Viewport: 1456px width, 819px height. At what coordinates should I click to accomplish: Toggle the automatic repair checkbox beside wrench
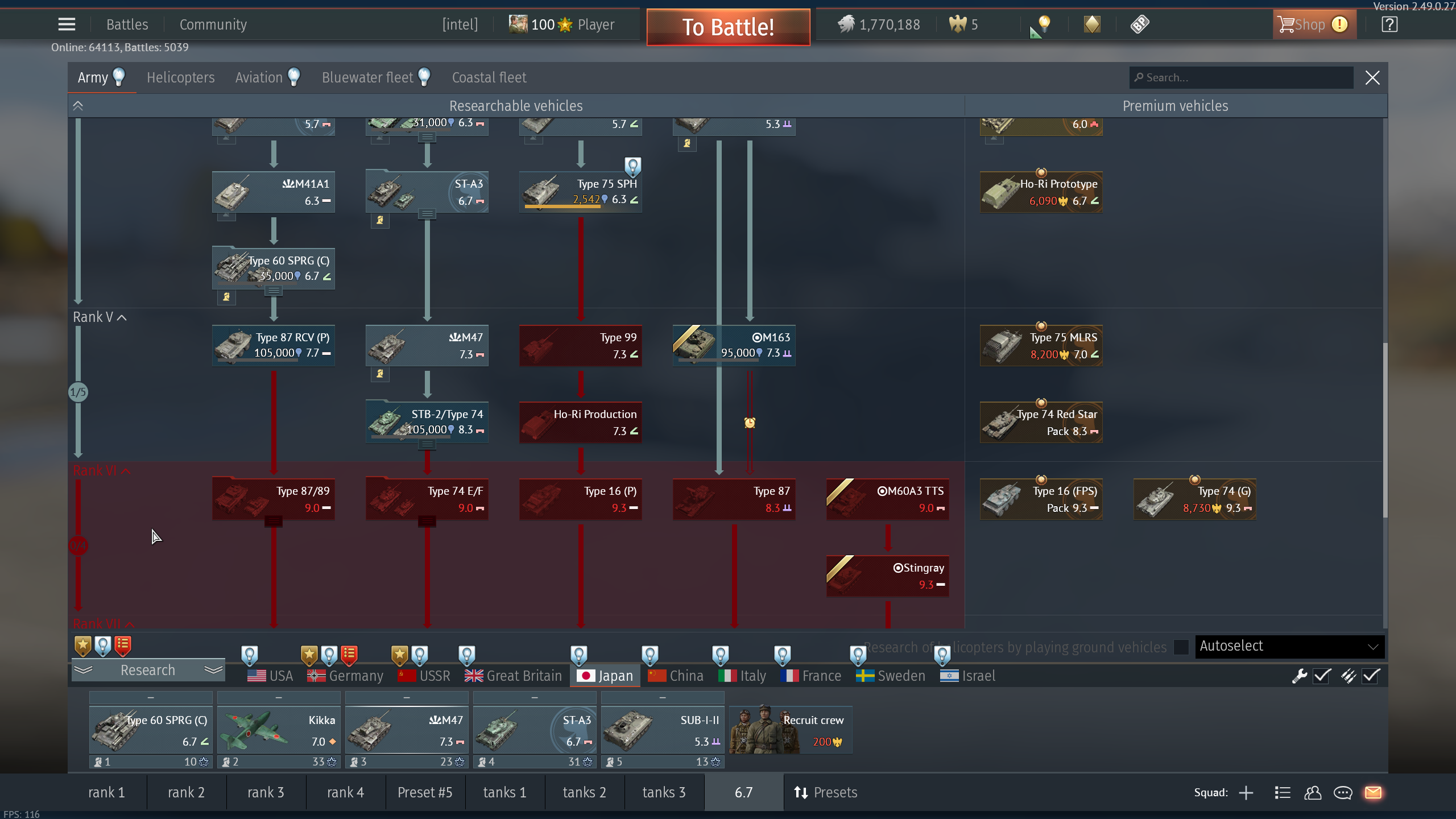pos(1322,676)
